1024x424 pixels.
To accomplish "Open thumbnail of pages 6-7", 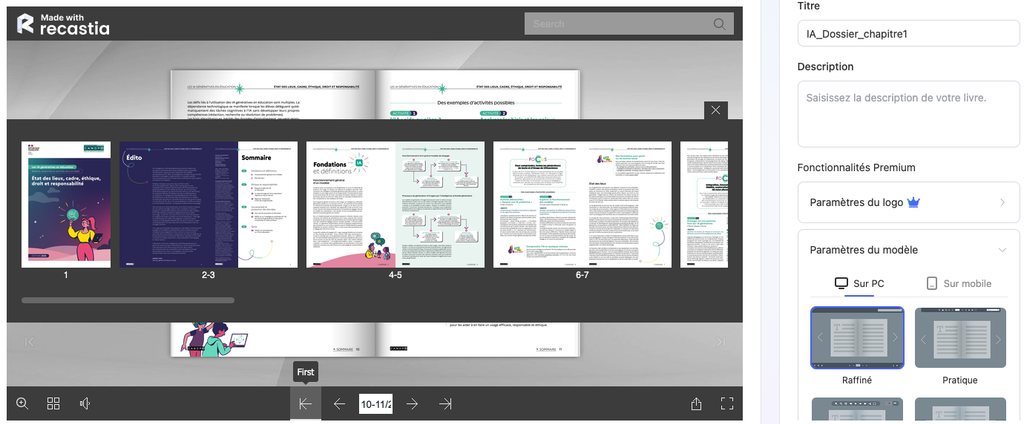I will click(x=582, y=204).
